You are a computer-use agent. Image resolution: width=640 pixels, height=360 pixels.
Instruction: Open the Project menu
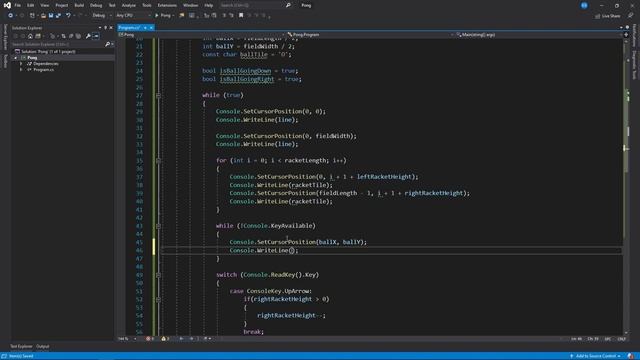[62, 5]
